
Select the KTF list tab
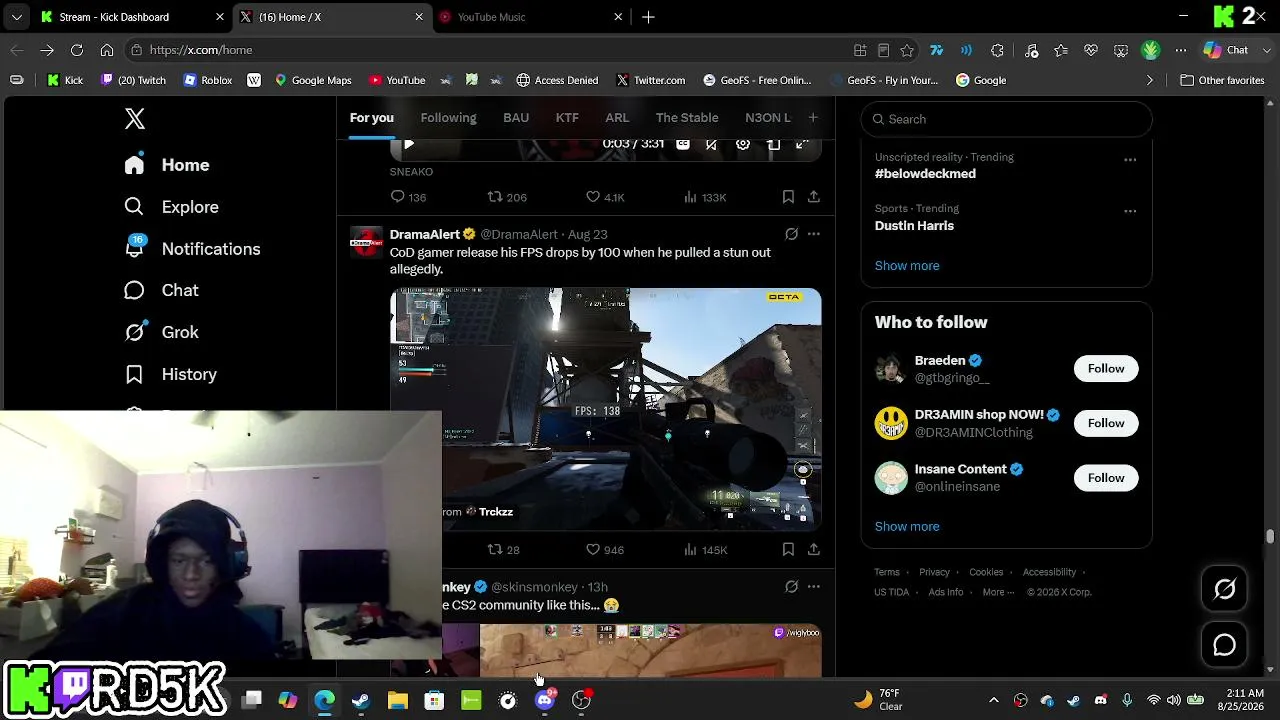[x=567, y=118]
